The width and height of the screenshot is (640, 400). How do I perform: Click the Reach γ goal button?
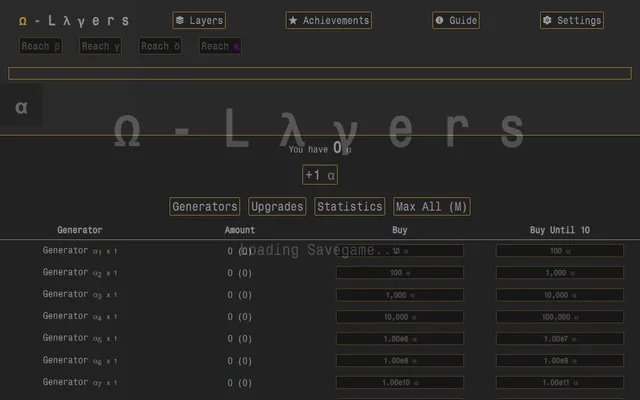[x=100, y=46]
